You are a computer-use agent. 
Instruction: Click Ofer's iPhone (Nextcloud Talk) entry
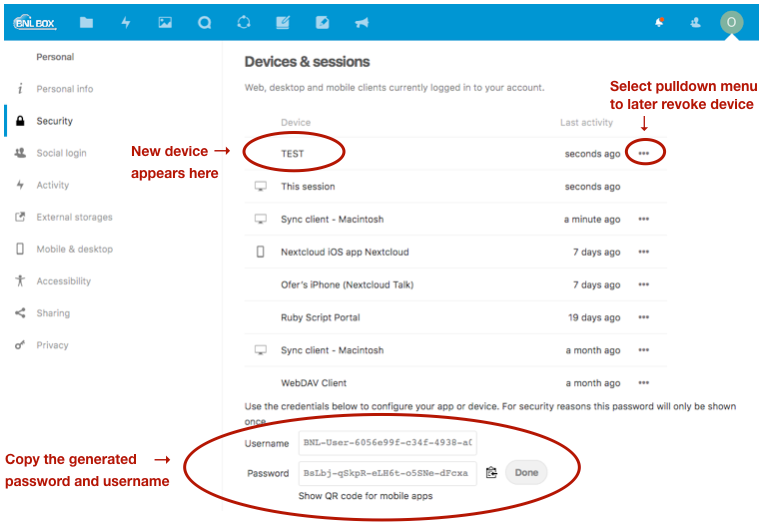pos(347,285)
